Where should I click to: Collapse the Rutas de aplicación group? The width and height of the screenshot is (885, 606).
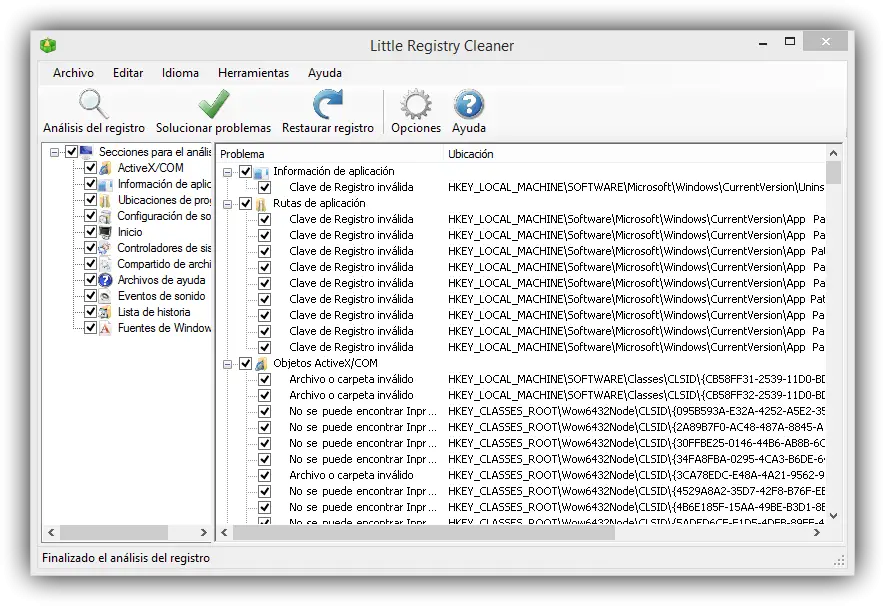227,204
